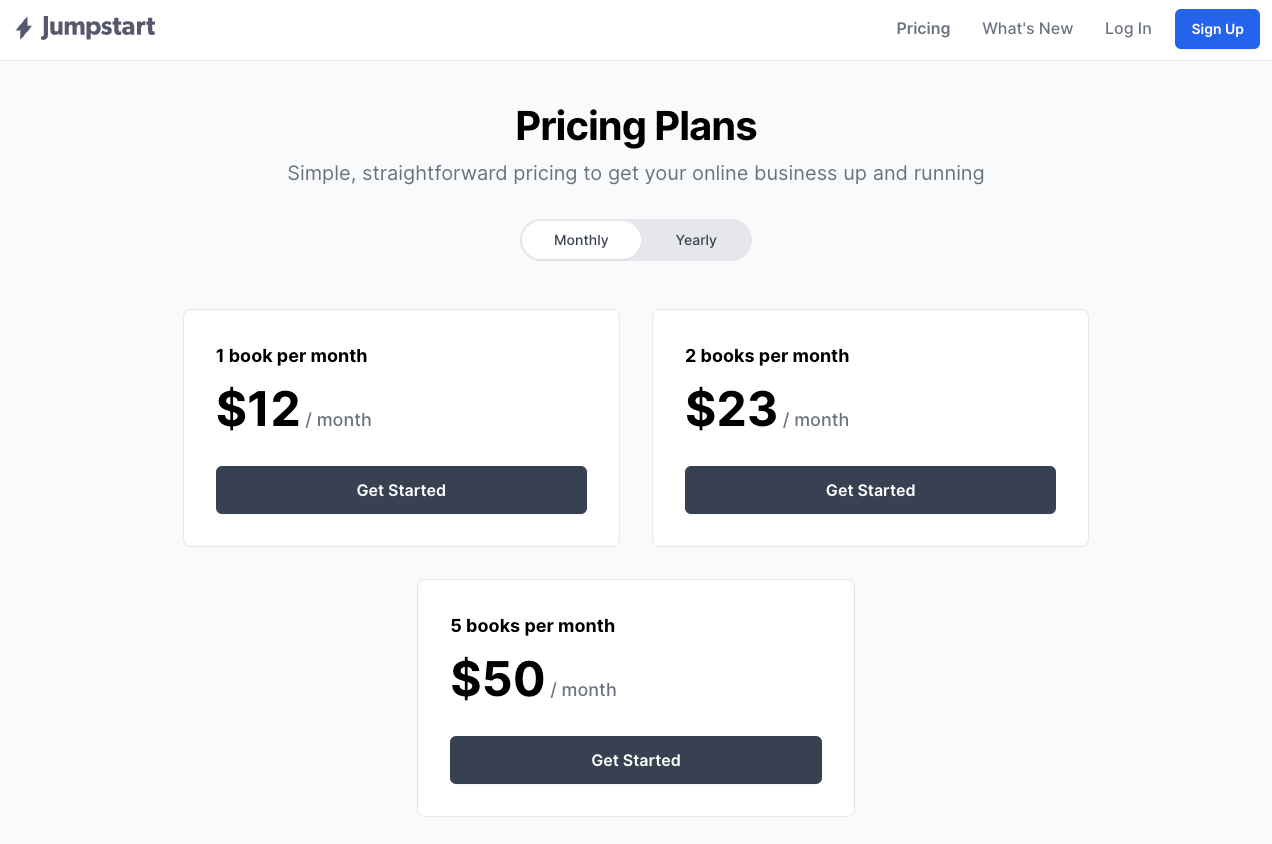Switch billing to Yearly
Image resolution: width=1272 pixels, height=844 pixels.
(x=696, y=240)
